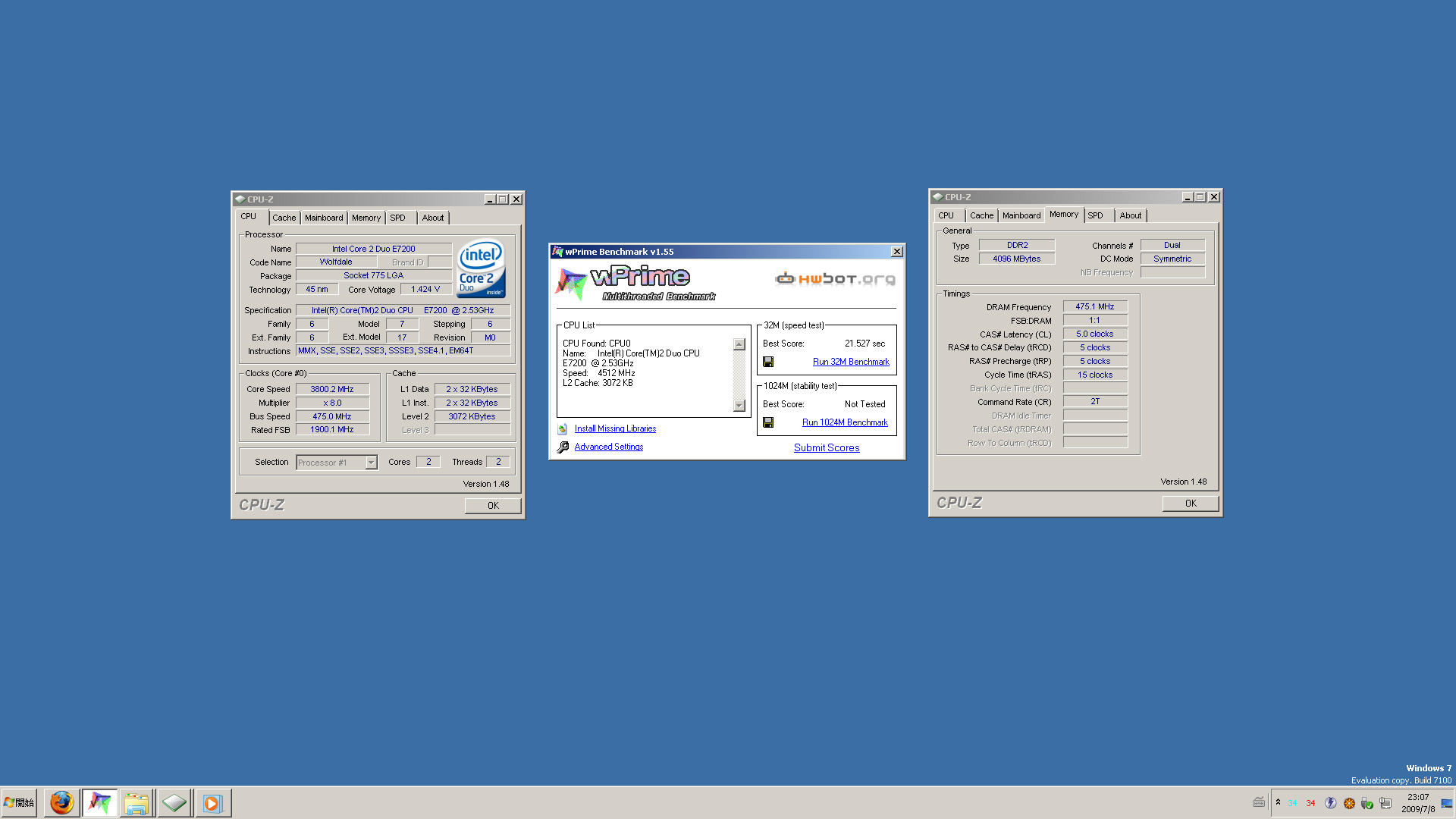Click the orange gear tray icon

(1349, 803)
